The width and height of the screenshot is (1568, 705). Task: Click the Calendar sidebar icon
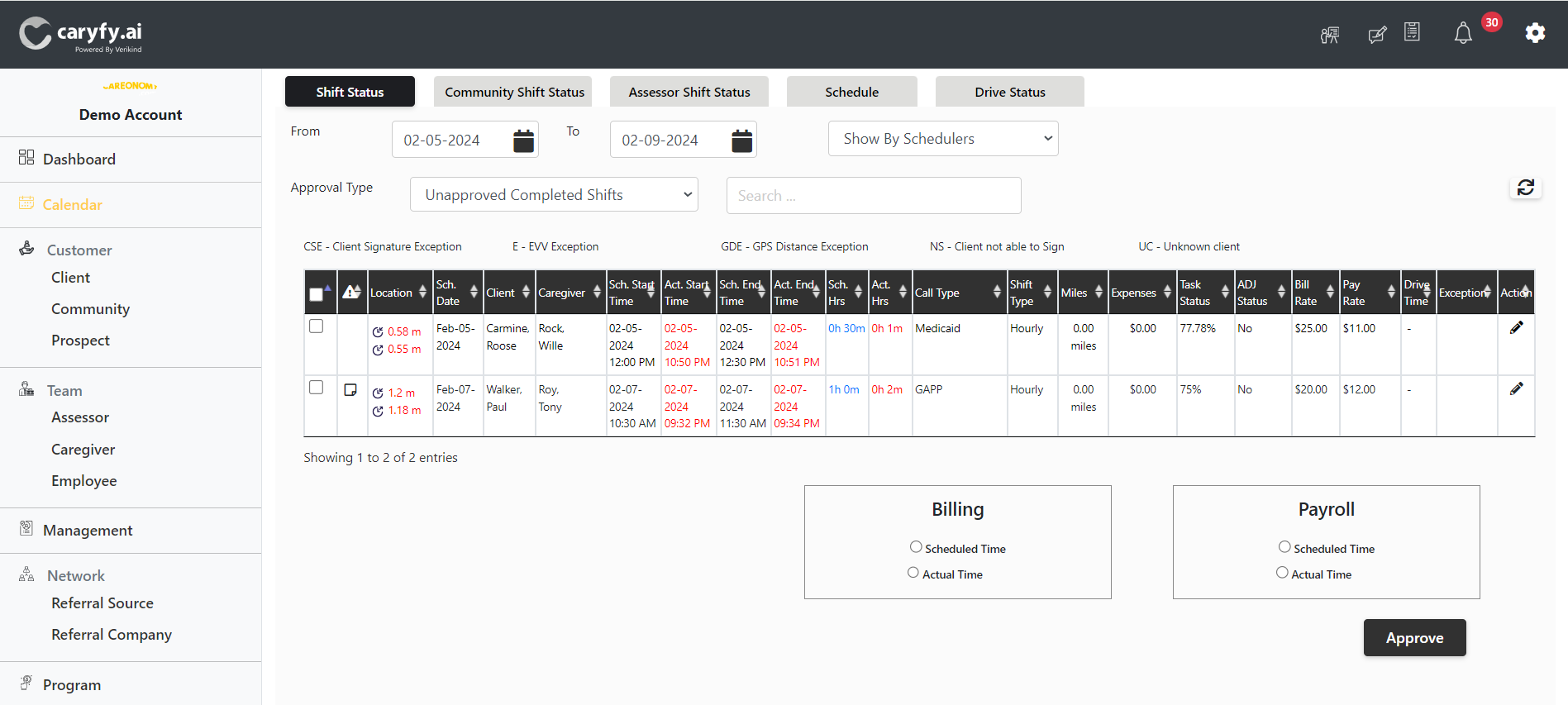[x=26, y=202]
